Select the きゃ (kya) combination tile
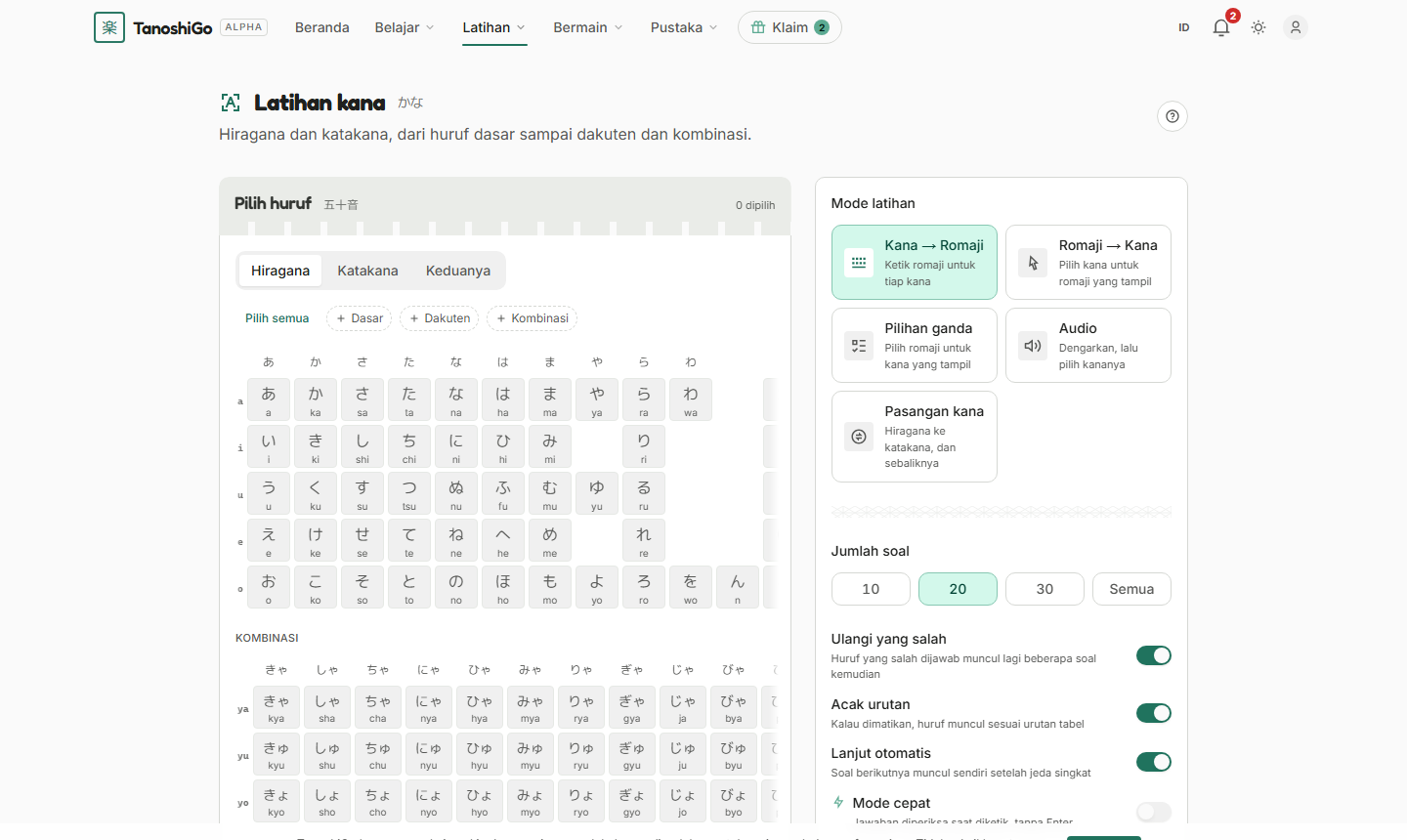Image resolution: width=1407 pixels, height=840 pixels. (x=277, y=707)
